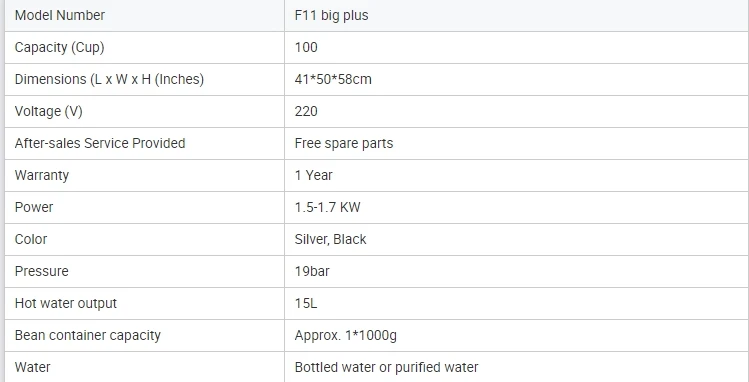This screenshot has height=382, width=749.
Task: Click the Hot water output label
Action: [66, 303]
